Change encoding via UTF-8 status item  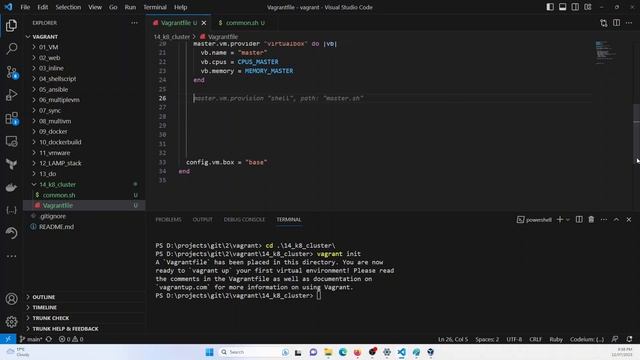tap(514, 339)
